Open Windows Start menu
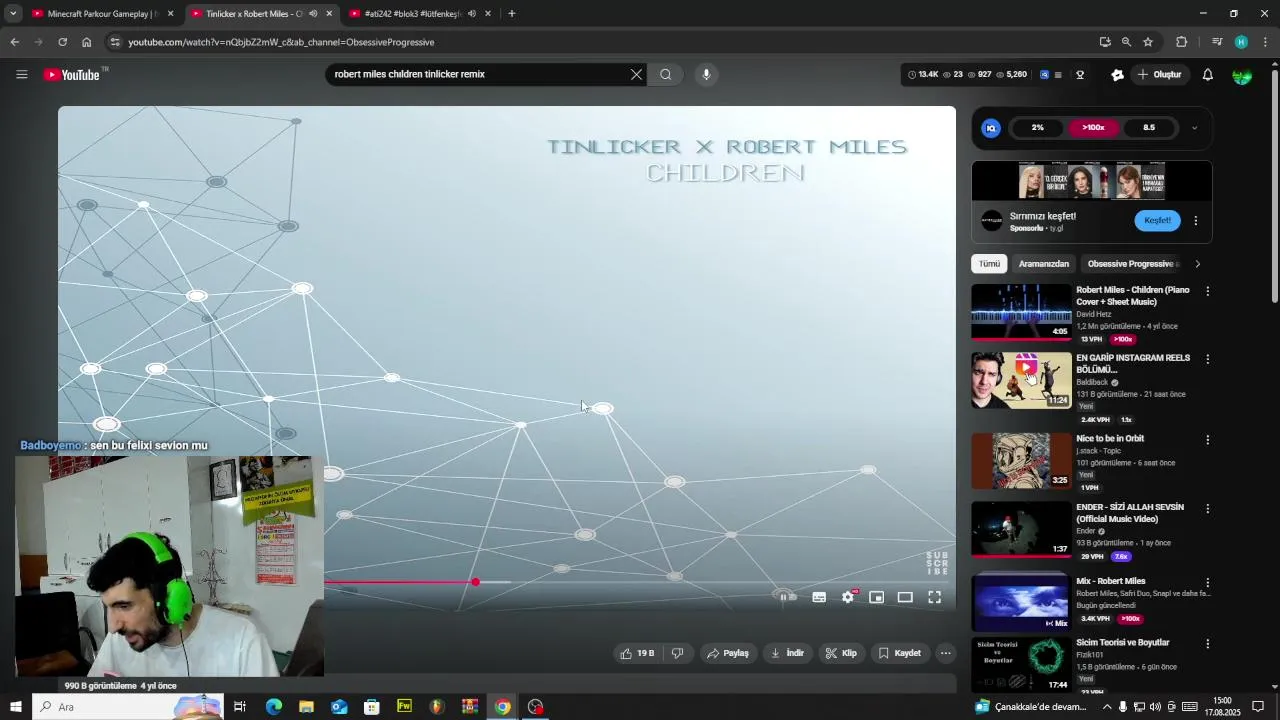 point(16,707)
